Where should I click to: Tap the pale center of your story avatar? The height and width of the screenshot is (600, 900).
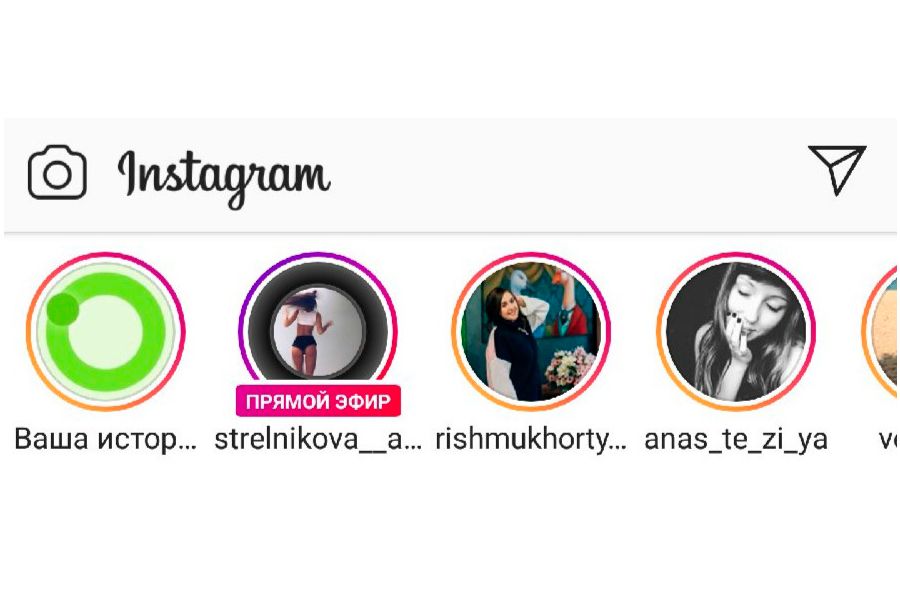pyautogui.click(x=106, y=332)
